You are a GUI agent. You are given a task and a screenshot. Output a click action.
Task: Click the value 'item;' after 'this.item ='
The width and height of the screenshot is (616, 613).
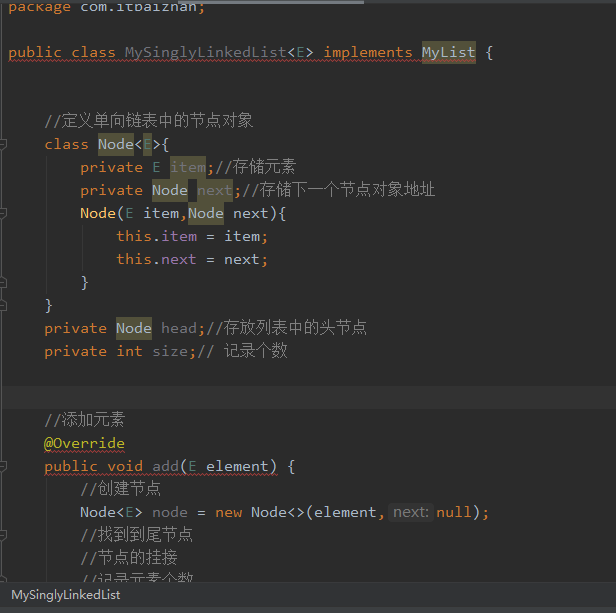[246, 237]
